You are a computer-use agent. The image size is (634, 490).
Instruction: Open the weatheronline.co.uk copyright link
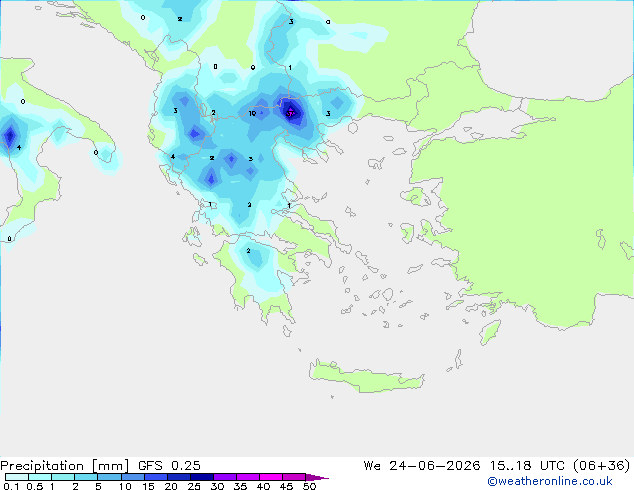click(x=550, y=481)
